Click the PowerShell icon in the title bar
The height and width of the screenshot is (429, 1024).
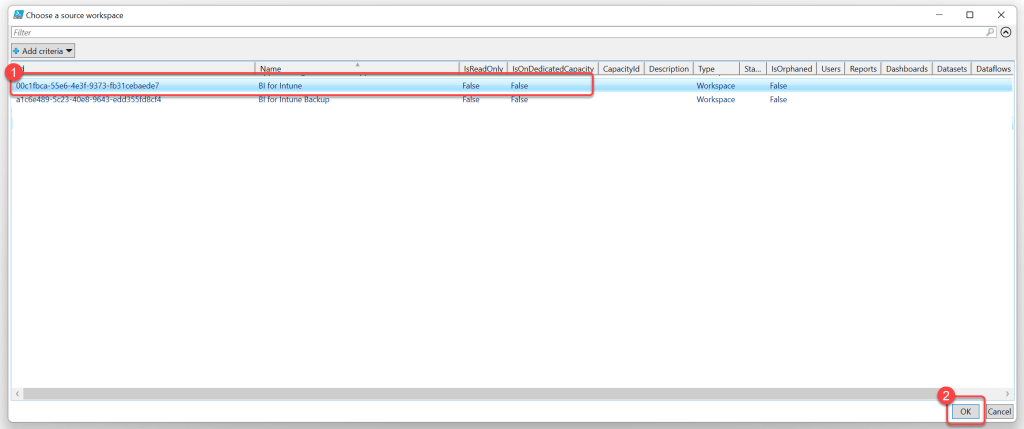[x=17, y=15]
